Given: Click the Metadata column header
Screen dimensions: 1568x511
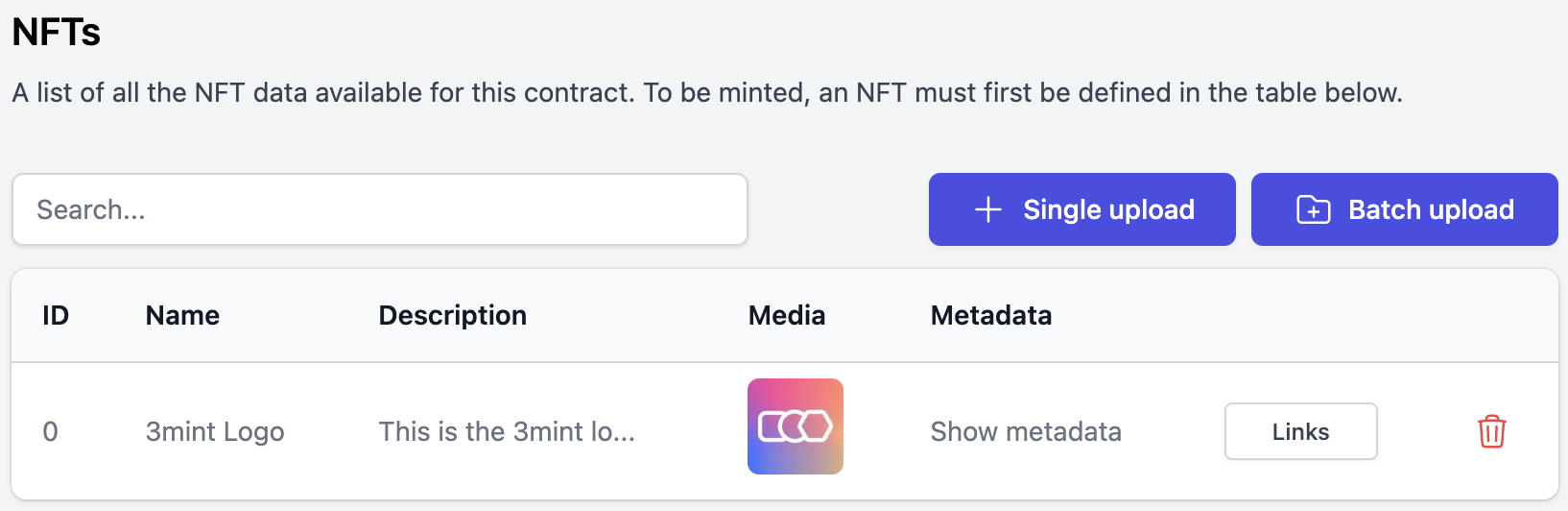Looking at the screenshot, I should (x=991, y=315).
